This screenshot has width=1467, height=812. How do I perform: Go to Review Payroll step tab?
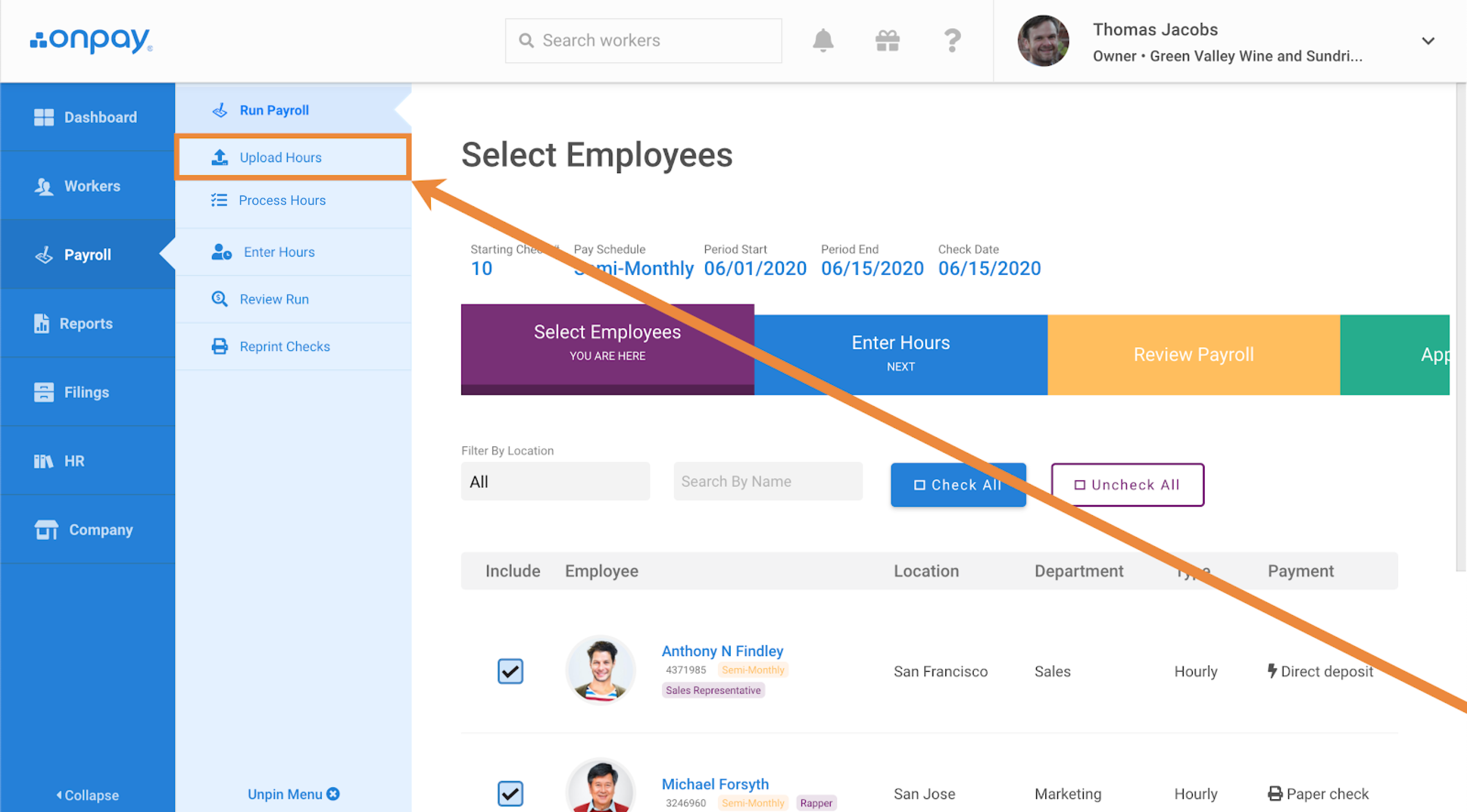1194,354
